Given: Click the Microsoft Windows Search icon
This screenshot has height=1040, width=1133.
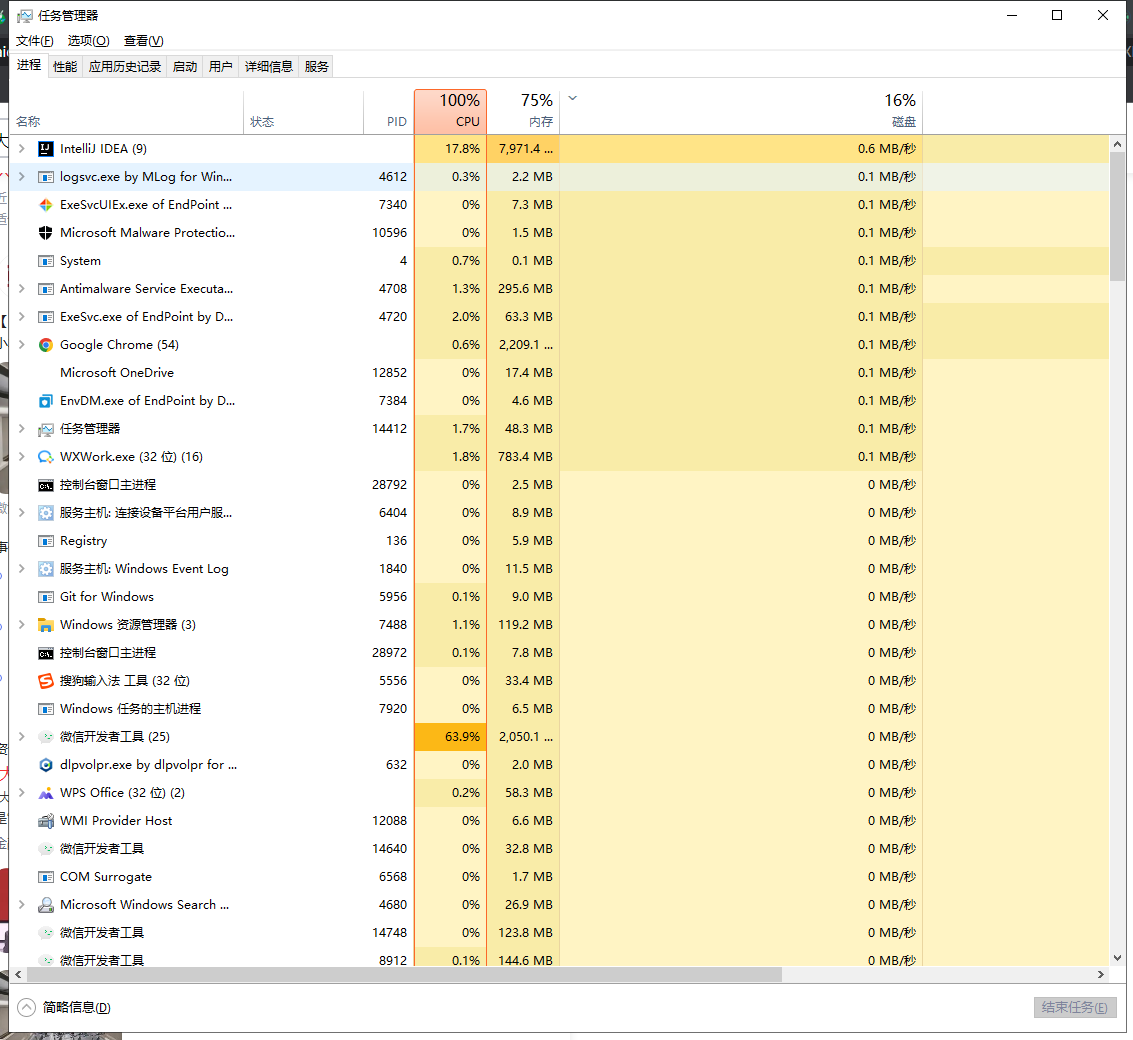Looking at the screenshot, I should [46, 905].
